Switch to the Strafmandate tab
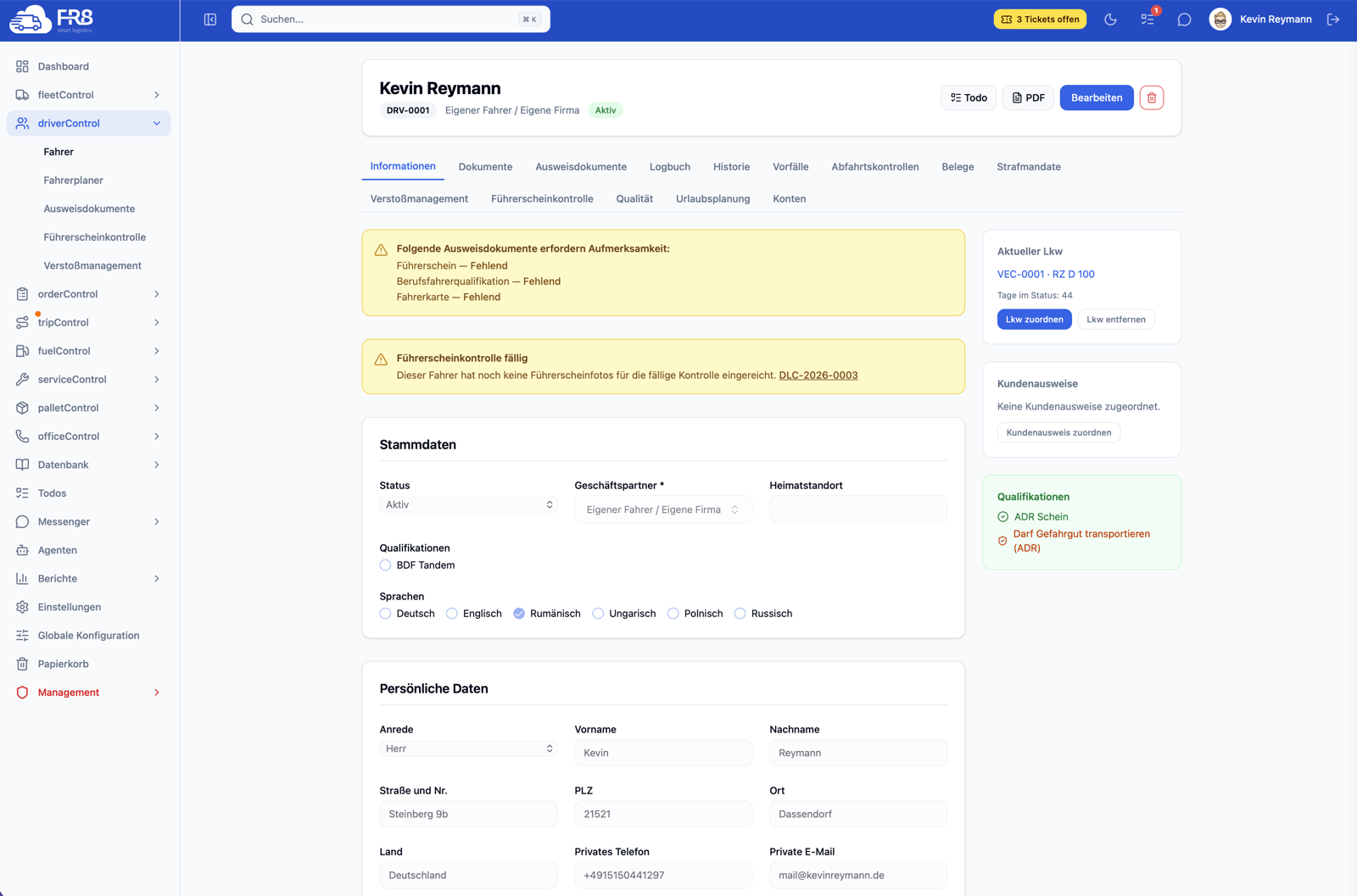 click(1029, 167)
